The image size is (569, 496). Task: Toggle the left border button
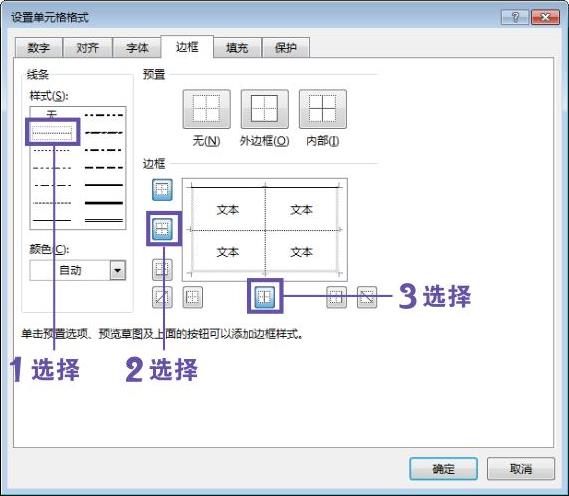pyautogui.click(x=192, y=297)
